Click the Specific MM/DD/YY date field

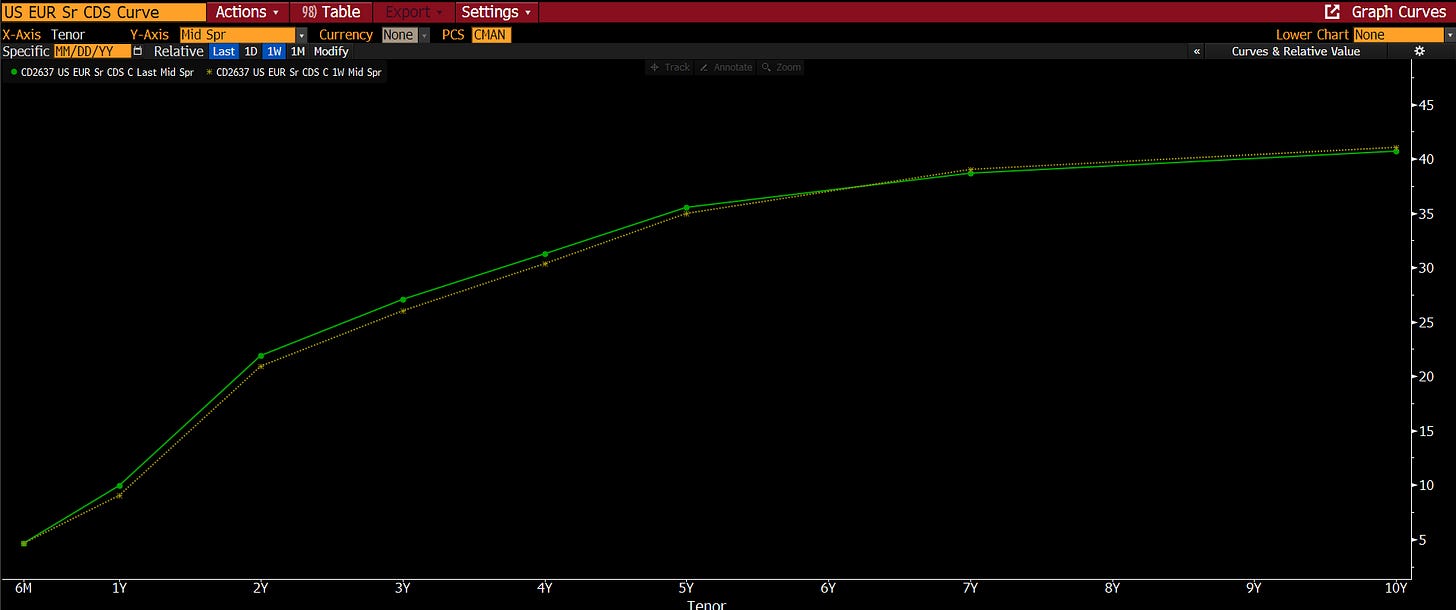[x=92, y=51]
